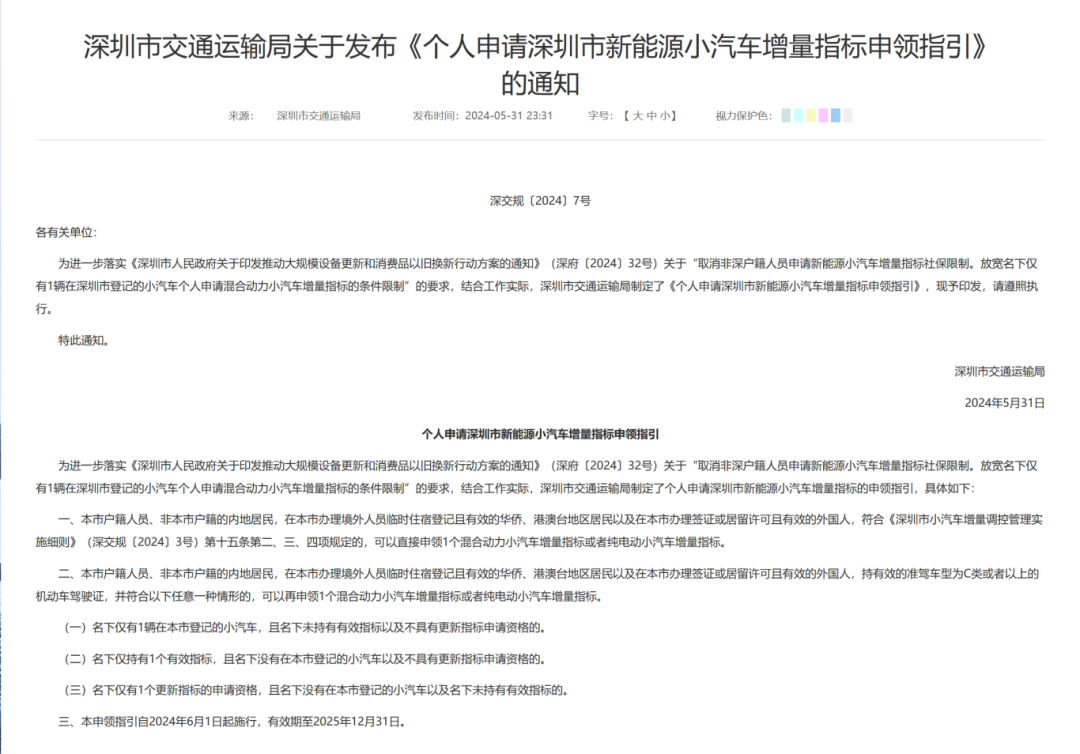1080x754 pixels.
Task: Click the 特此通知 paragraph text
Action: (x=85, y=341)
